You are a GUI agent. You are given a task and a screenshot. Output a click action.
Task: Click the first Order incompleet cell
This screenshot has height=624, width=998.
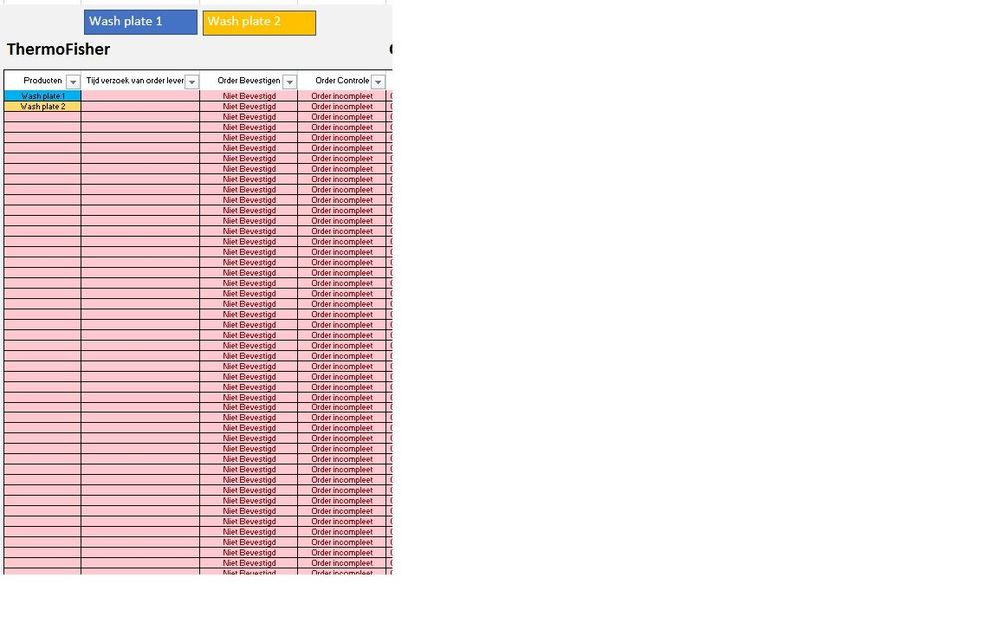(342, 95)
